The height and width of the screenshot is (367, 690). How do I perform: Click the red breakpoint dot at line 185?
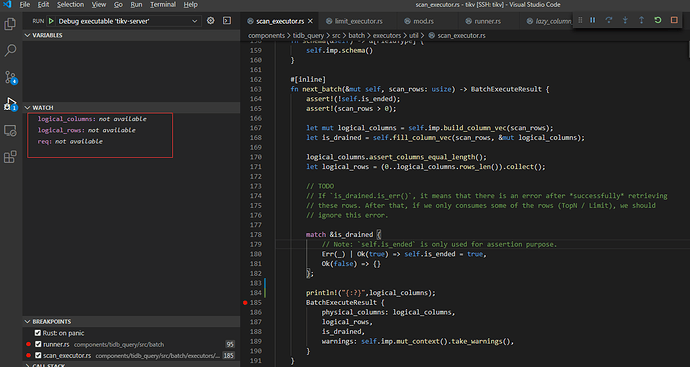[x=246, y=303]
